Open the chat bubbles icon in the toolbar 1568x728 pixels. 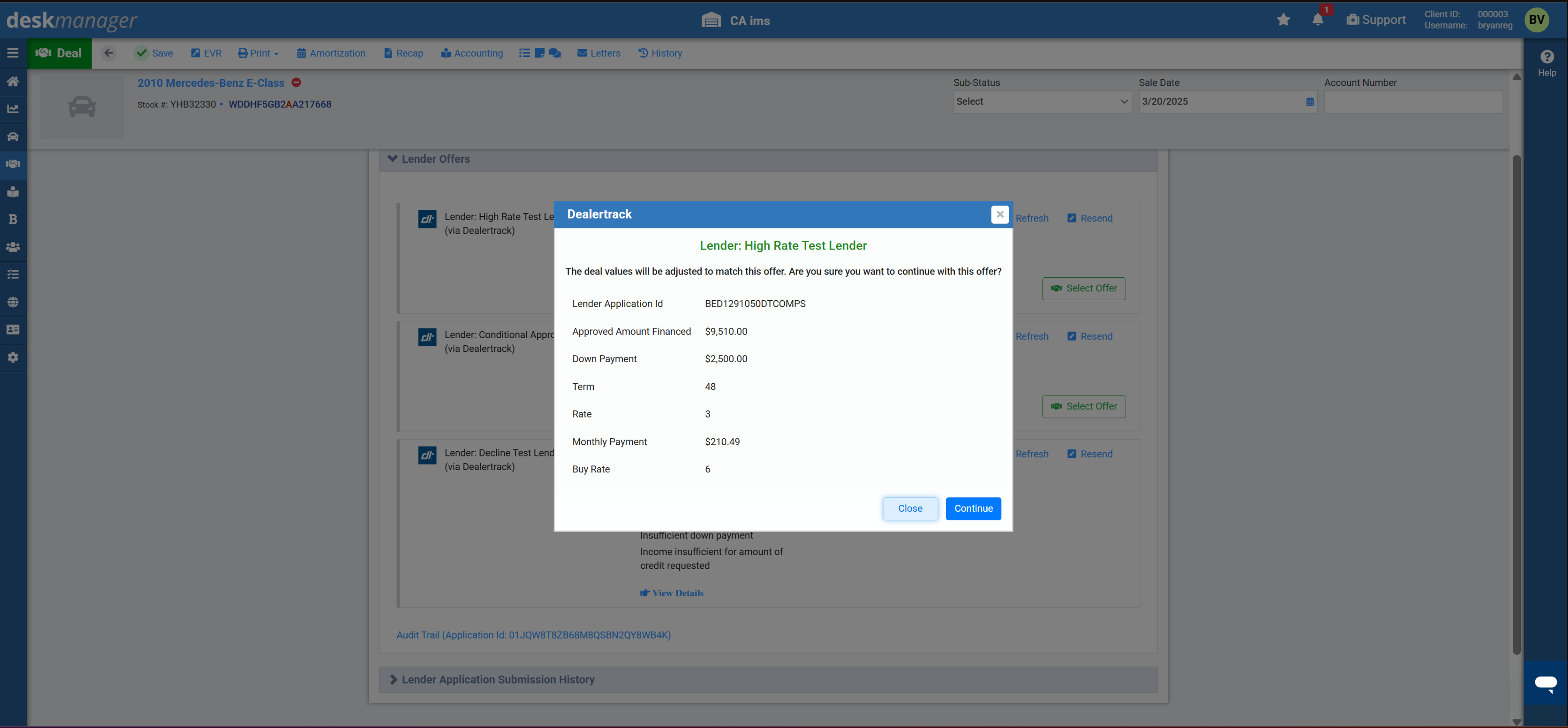click(x=554, y=53)
